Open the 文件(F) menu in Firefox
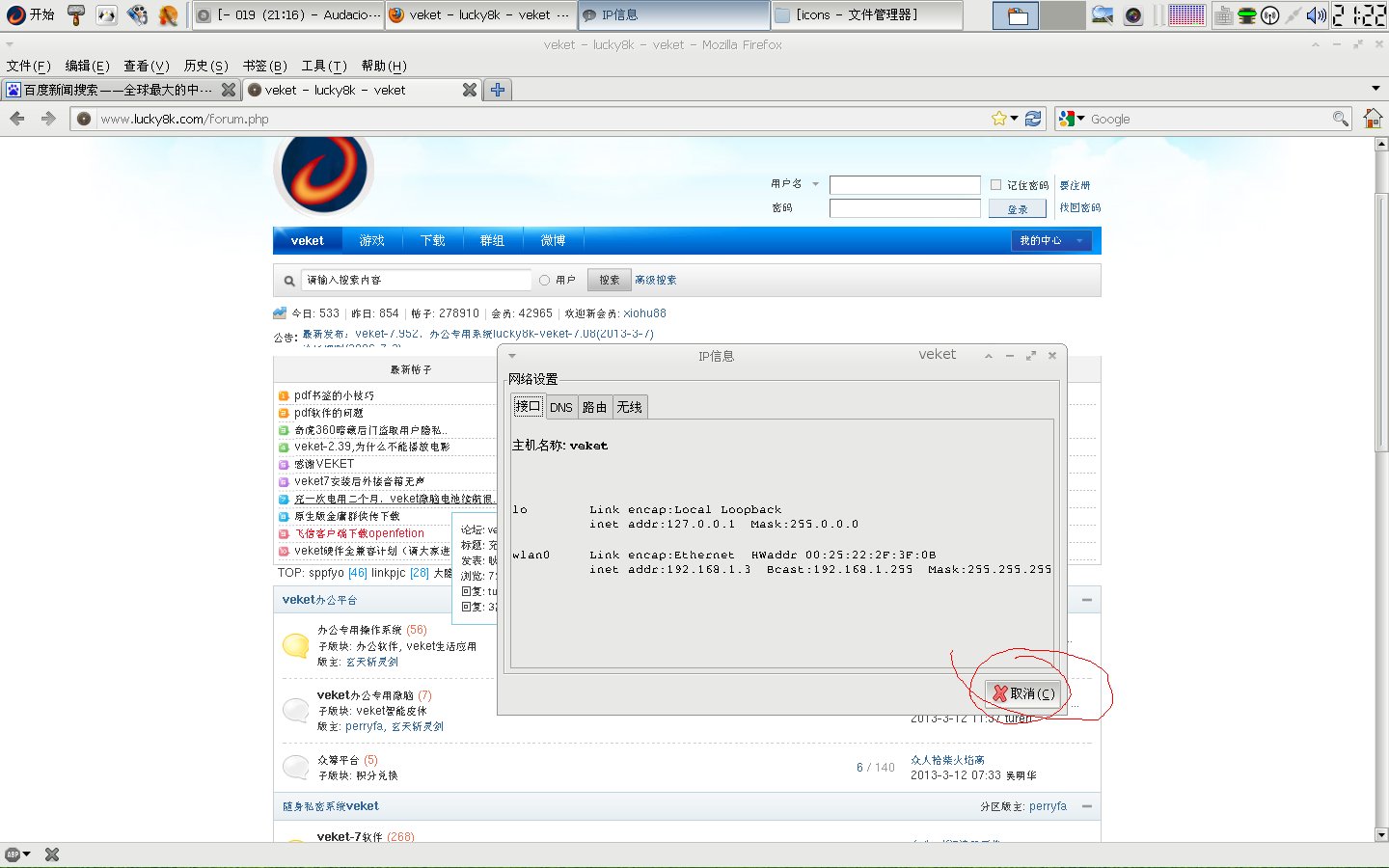Image resolution: width=1389 pixels, height=868 pixels. coord(29,66)
